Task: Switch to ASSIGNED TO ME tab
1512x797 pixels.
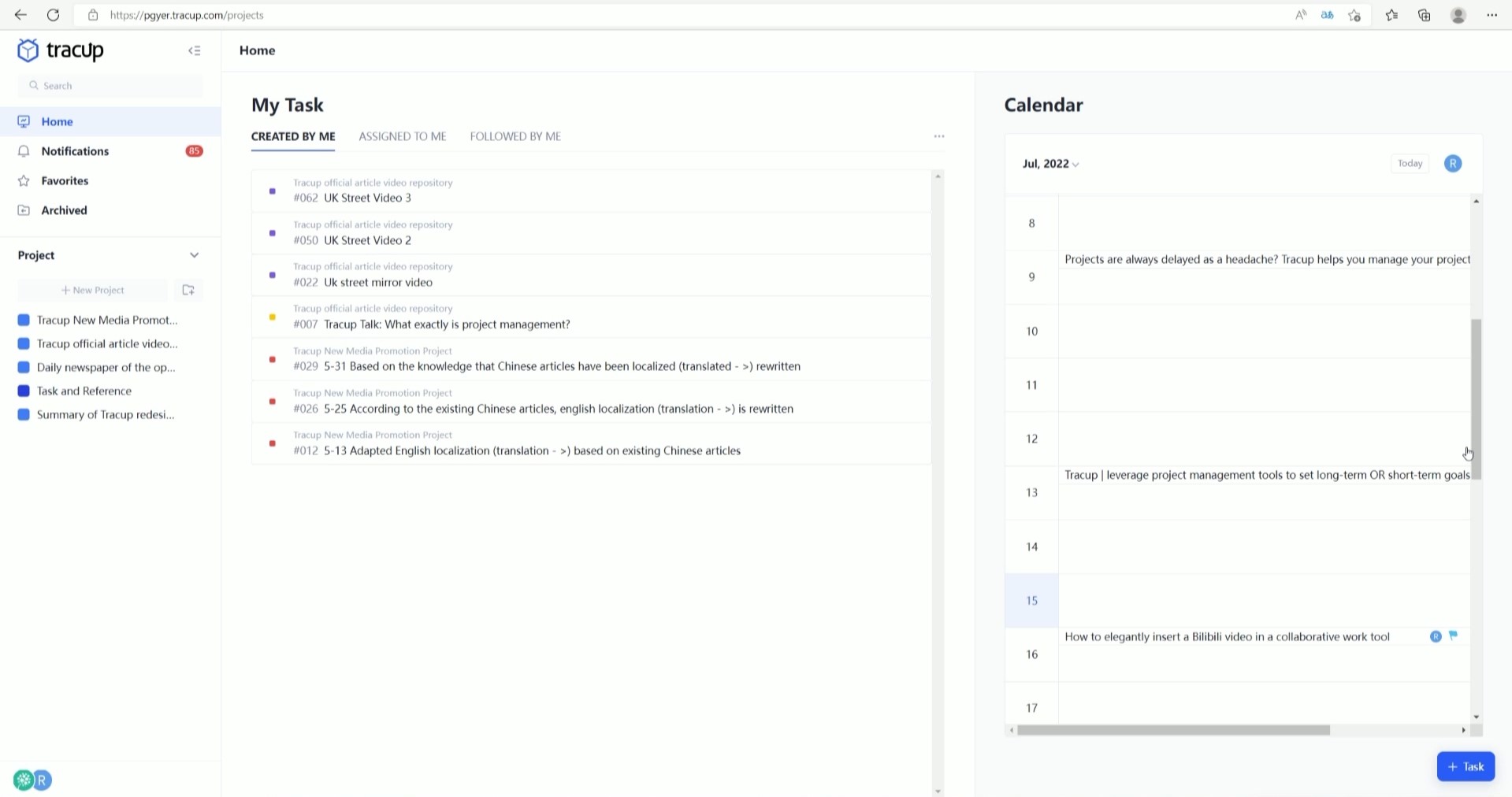Action: click(x=402, y=136)
